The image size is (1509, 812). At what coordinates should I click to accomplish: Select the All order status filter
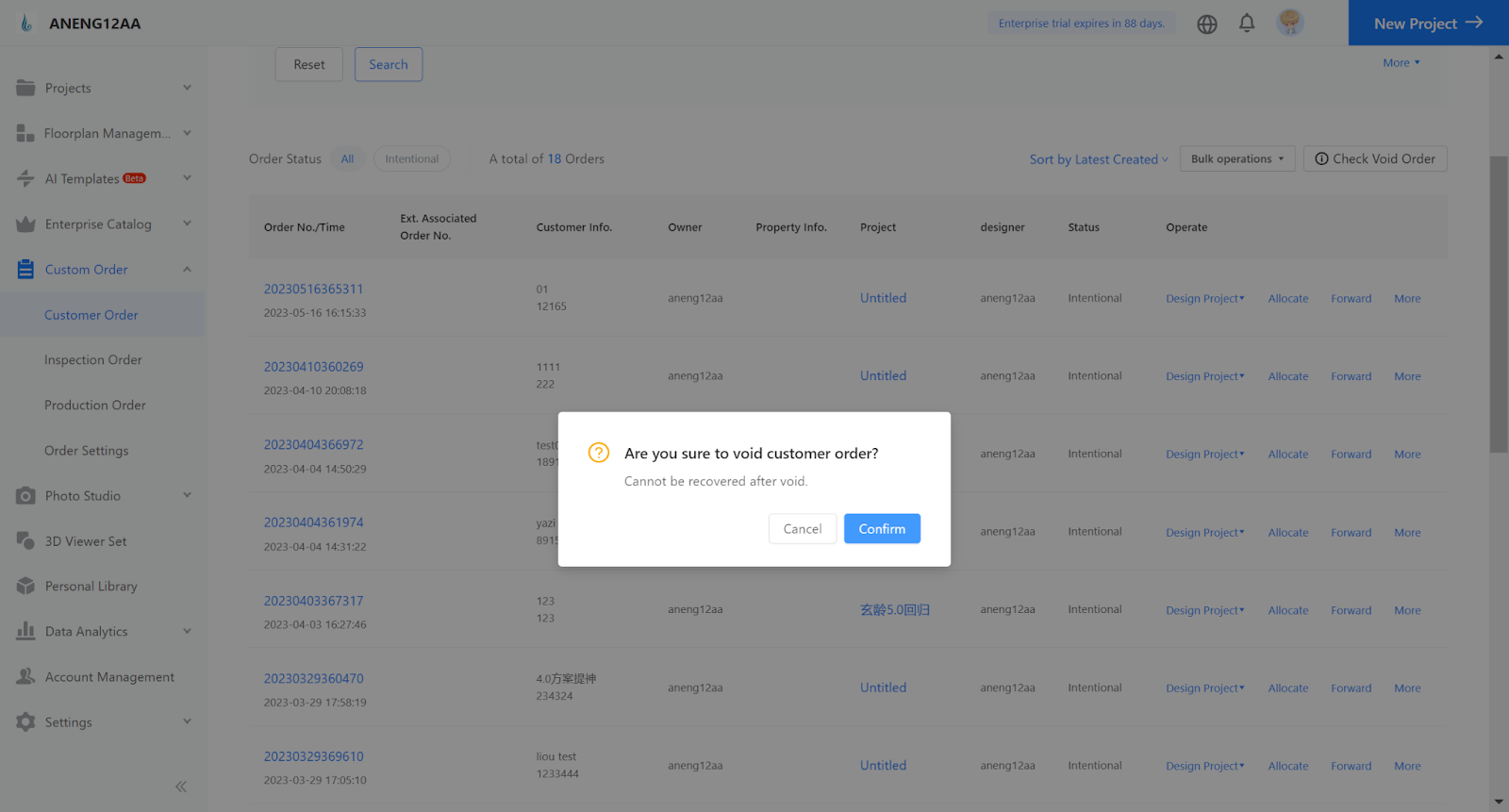pyautogui.click(x=347, y=159)
